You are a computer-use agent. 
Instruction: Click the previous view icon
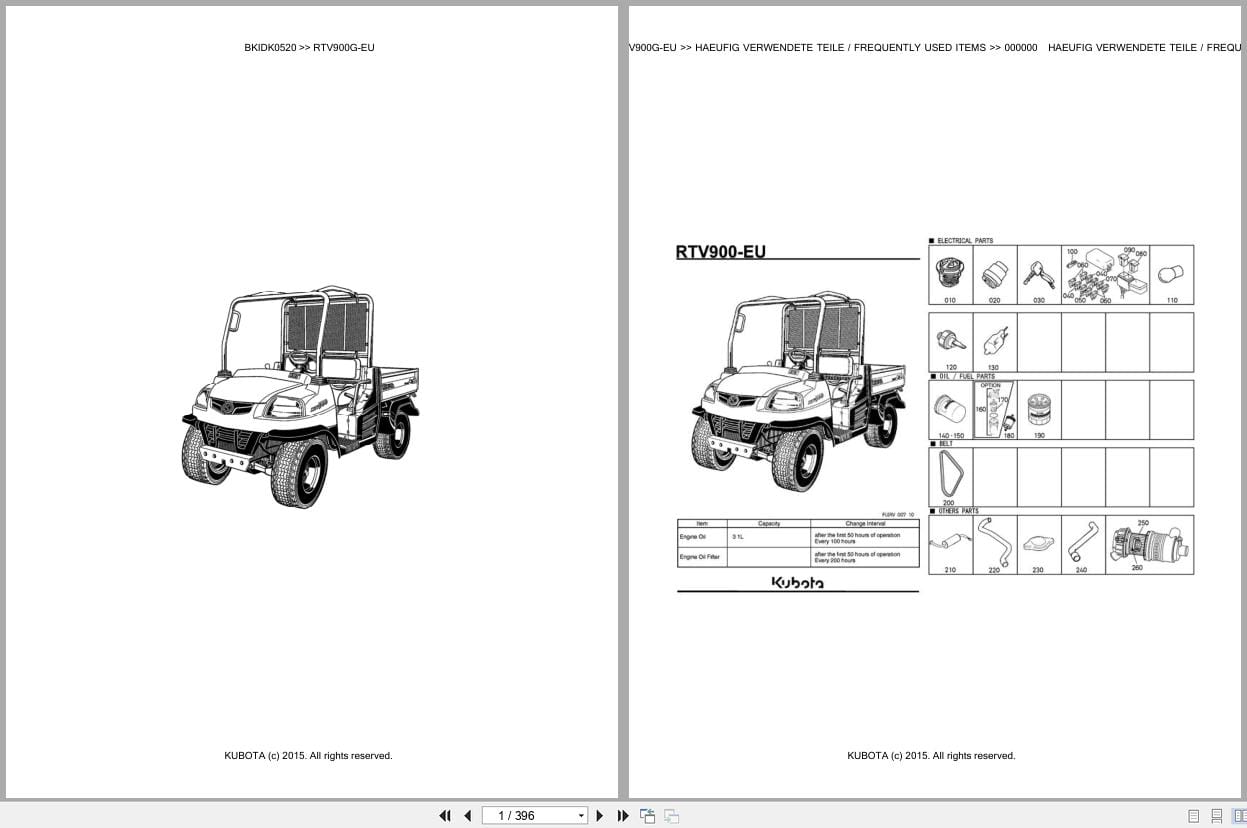[648, 816]
